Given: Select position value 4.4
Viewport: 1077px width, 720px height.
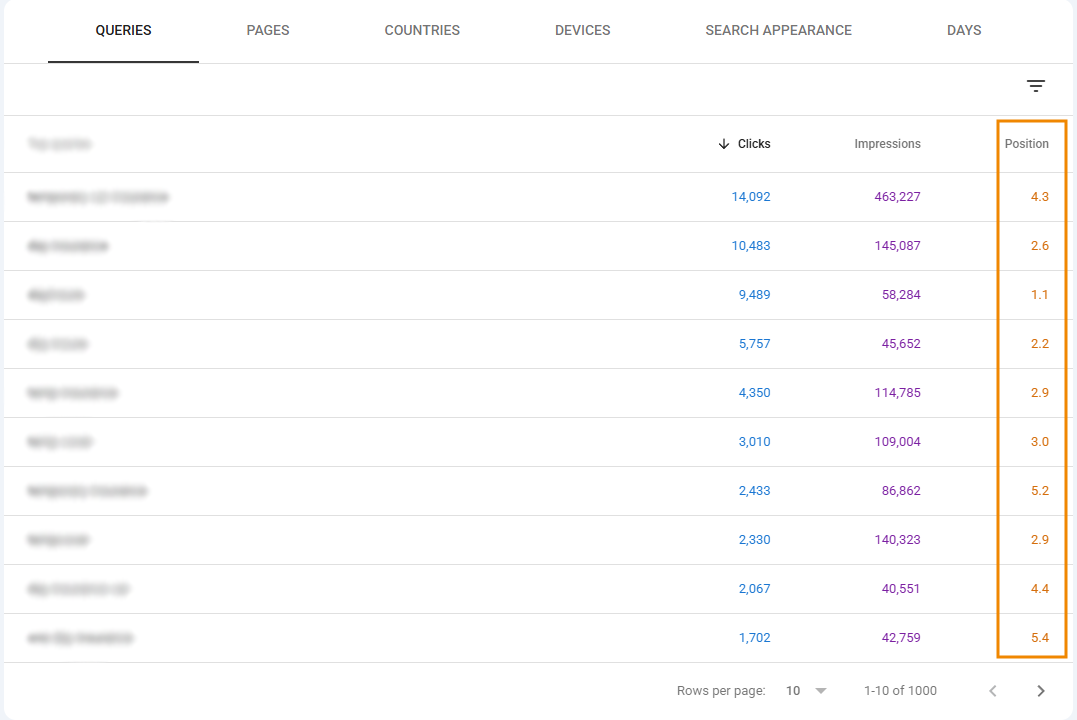Looking at the screenshot, I should pos(1039,589).
